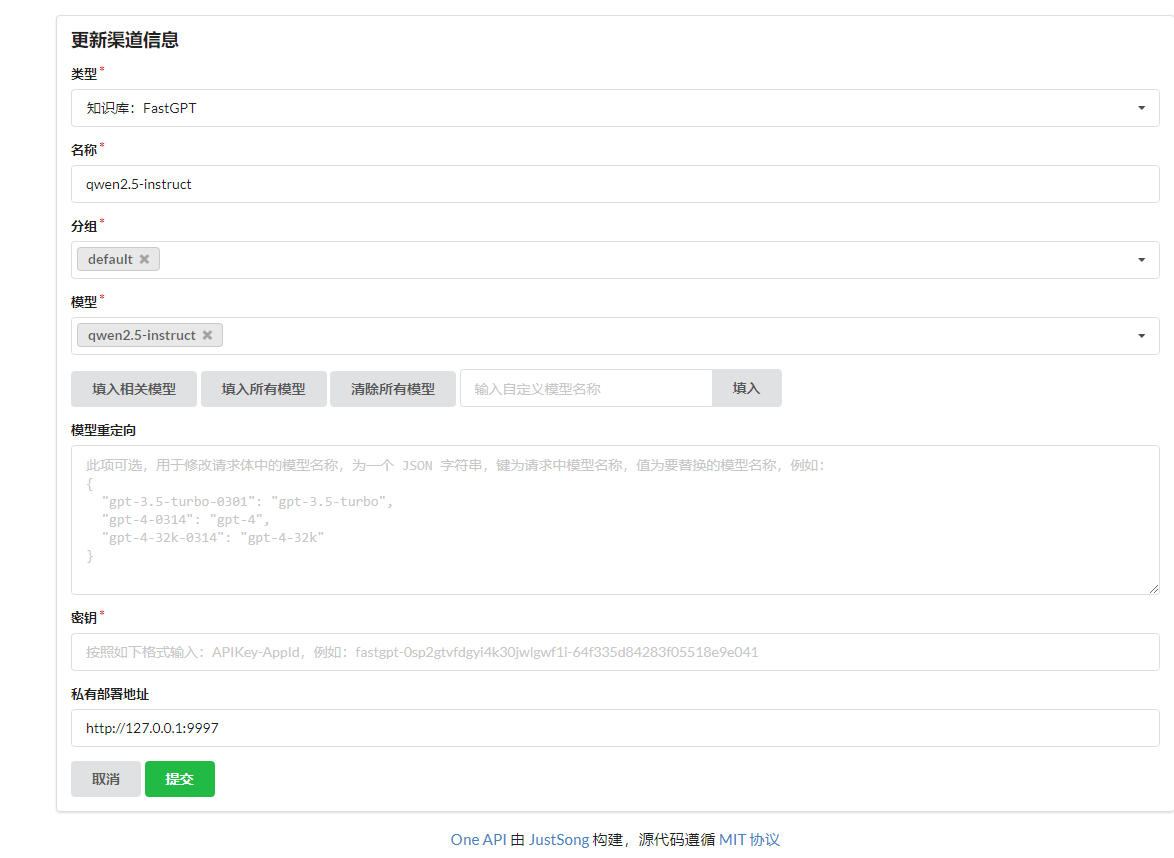The height and width of the screenshot is (858, 1174).
Task: Grab the textarea resize handle corner
Action: [x=1154, y=589]
